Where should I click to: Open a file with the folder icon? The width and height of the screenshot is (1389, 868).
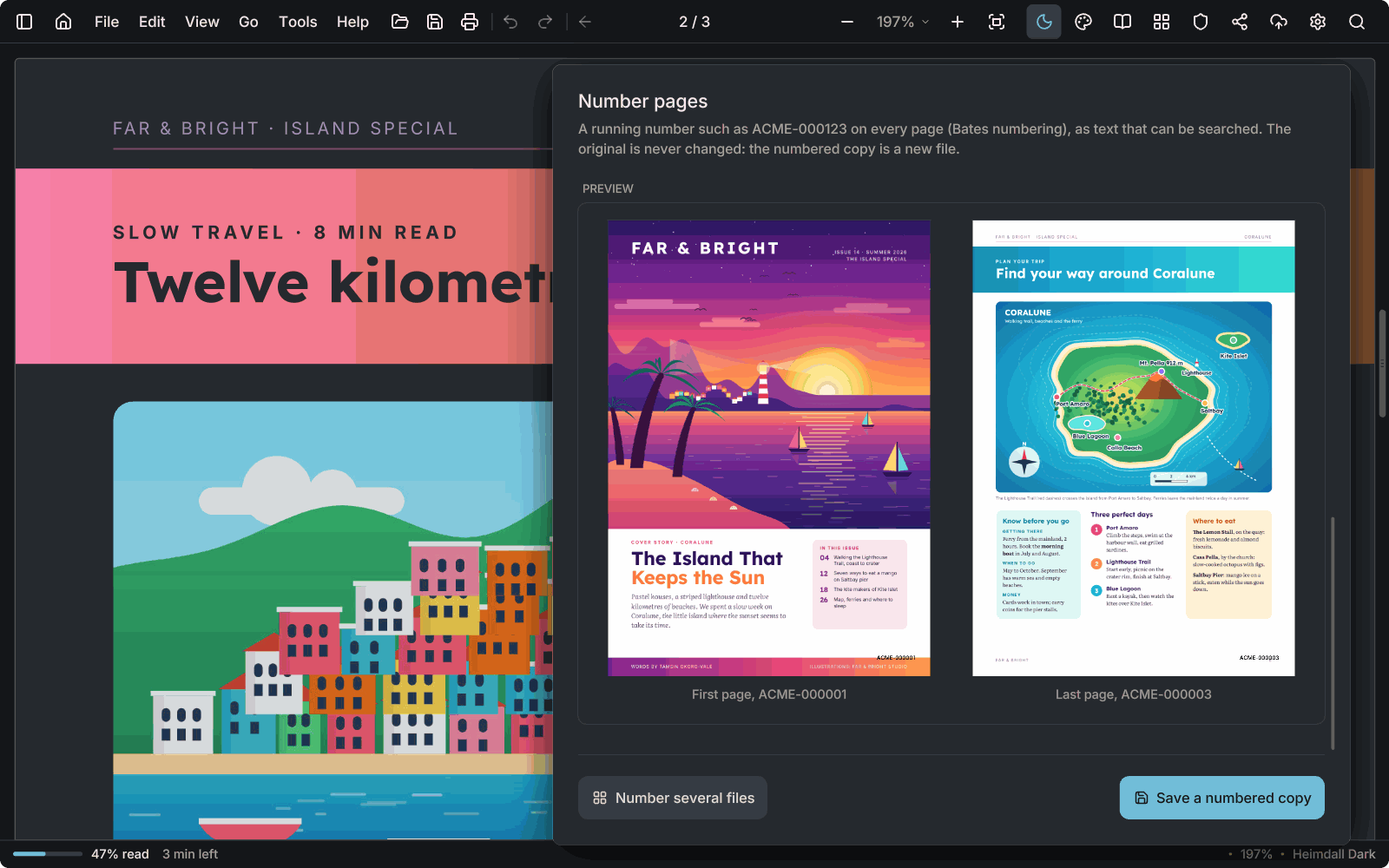[x=400, y=22]
